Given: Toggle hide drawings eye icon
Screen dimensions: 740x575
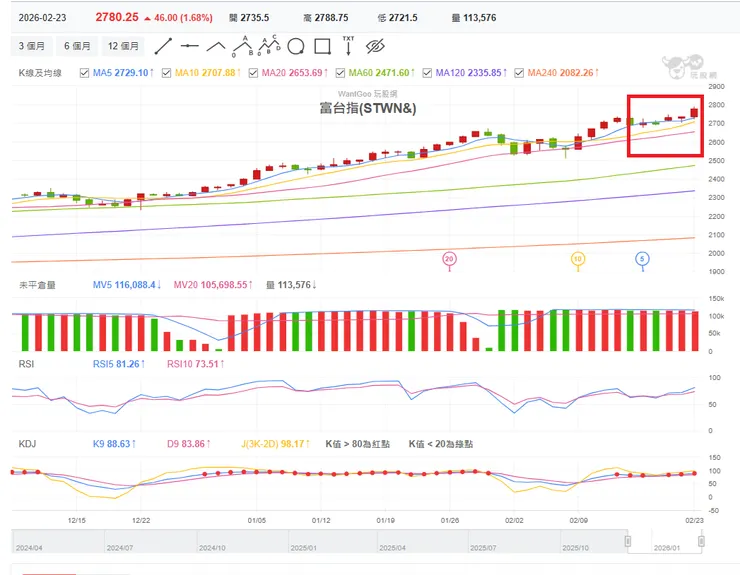Looking at the screenshot, I should click(375, 46).
